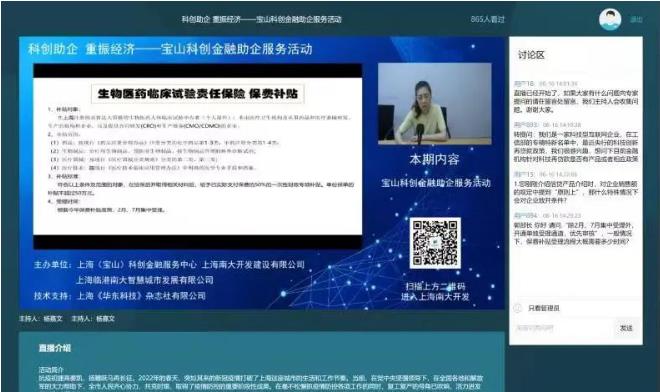
Task: Click the first 主持人 host name
Action: (x=53, y=319)
